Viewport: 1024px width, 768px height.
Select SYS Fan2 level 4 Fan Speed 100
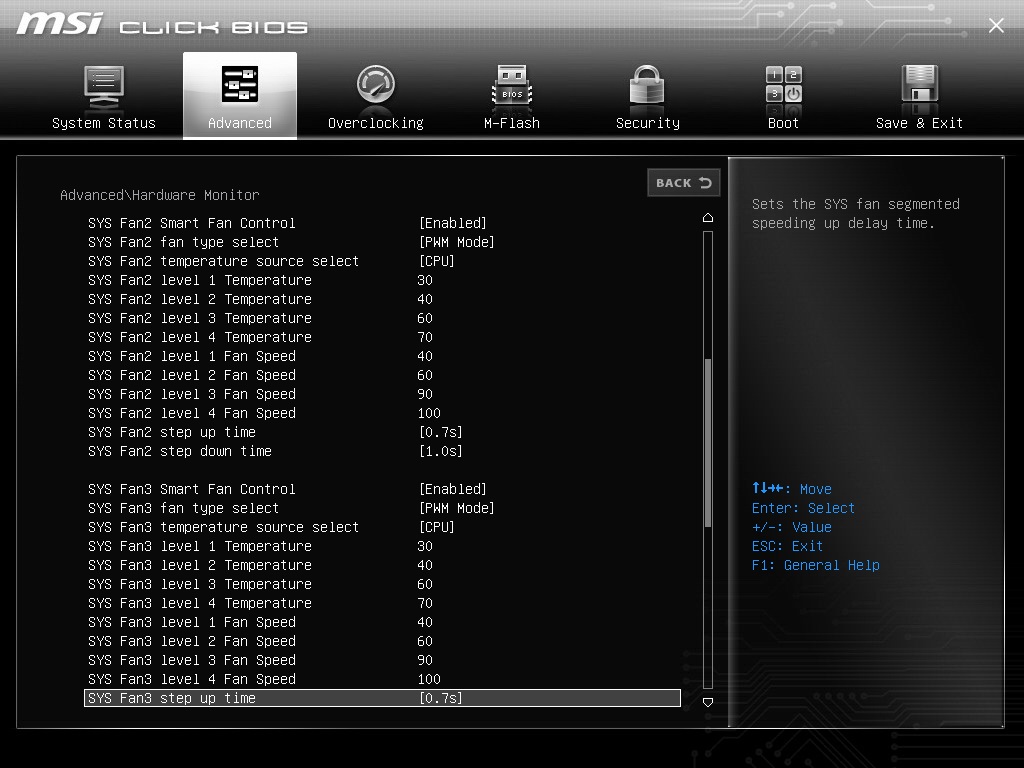tap(429, 413)
